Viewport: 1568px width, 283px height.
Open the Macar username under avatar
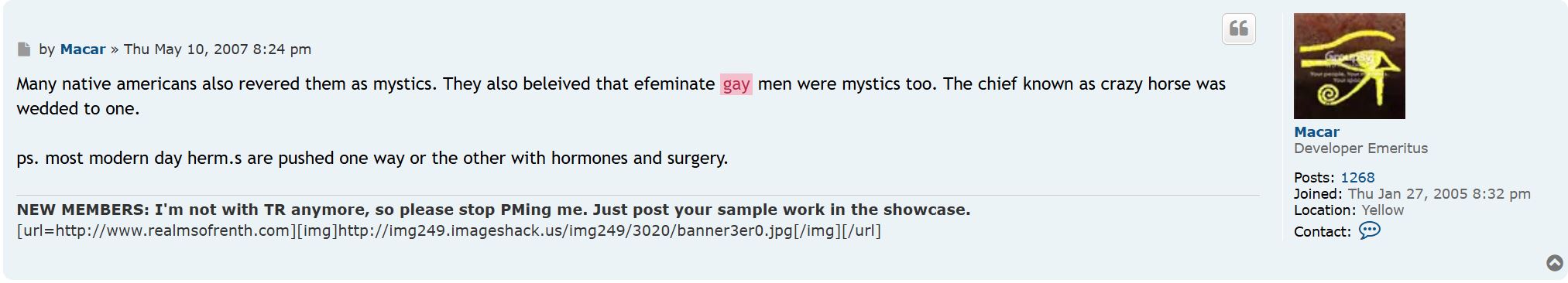coord(1316,132)
